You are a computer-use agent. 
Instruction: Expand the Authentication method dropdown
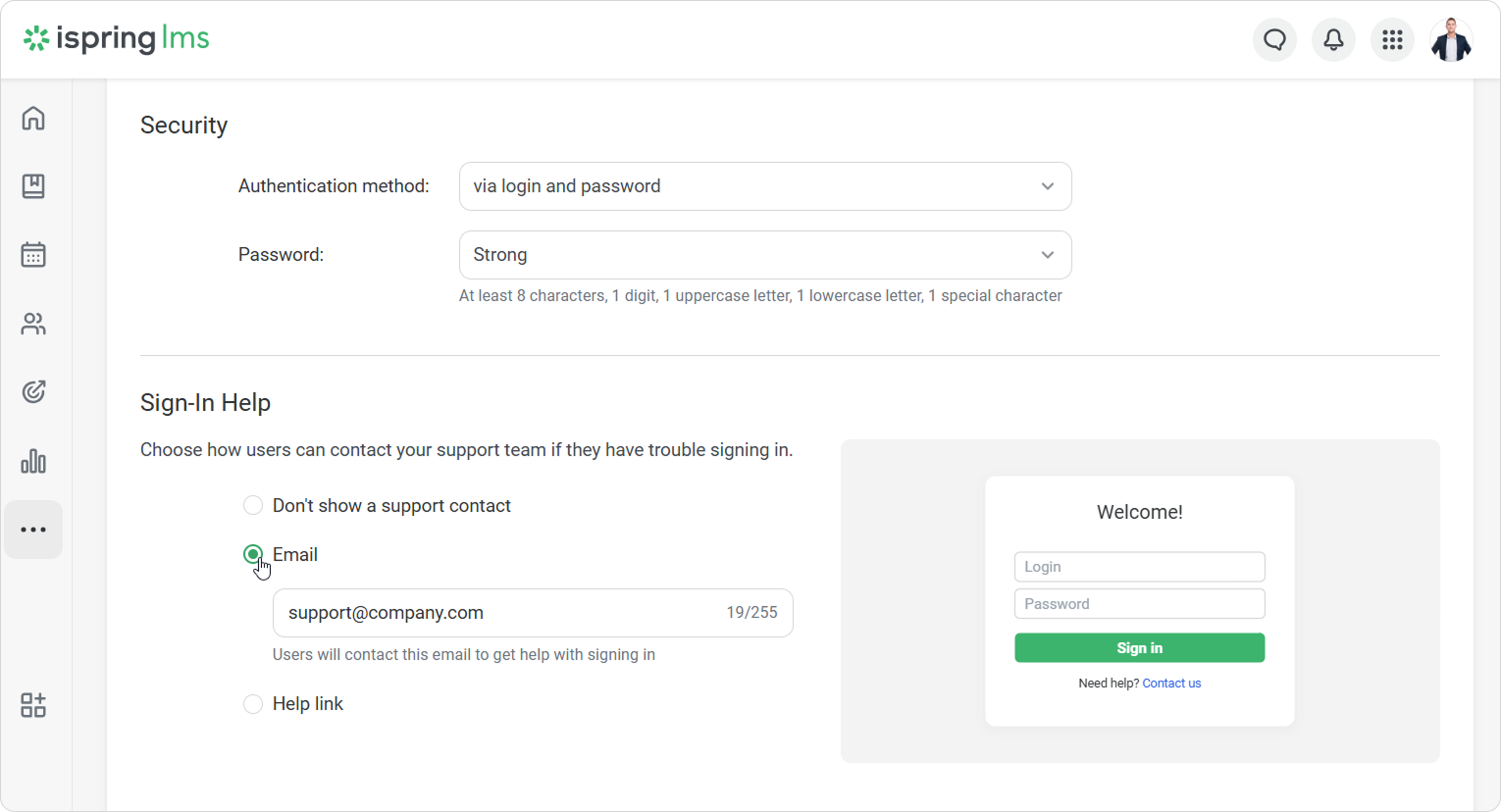[765, 186]
